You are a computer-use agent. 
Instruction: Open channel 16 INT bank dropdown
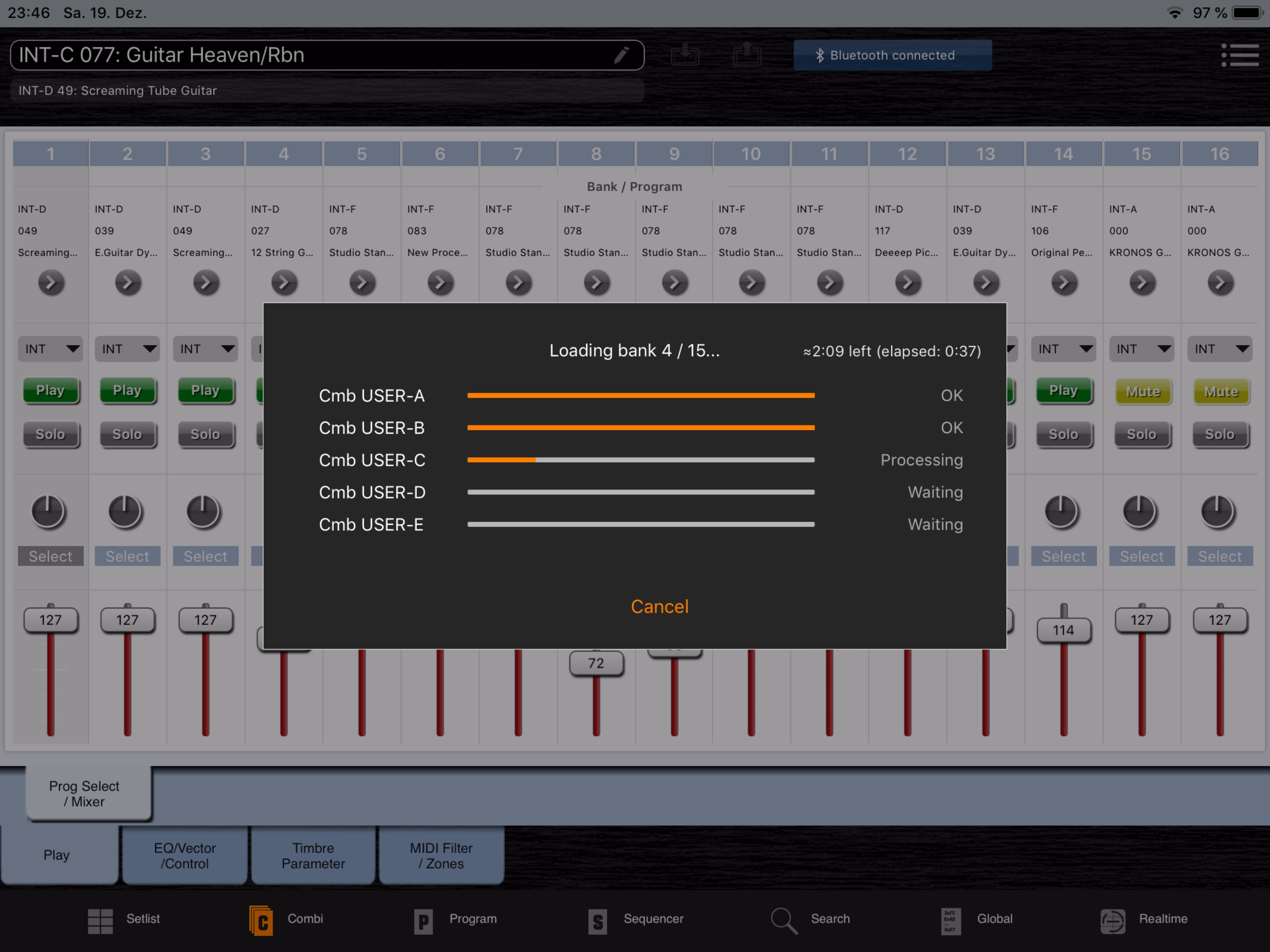[x=1220, y=349]
